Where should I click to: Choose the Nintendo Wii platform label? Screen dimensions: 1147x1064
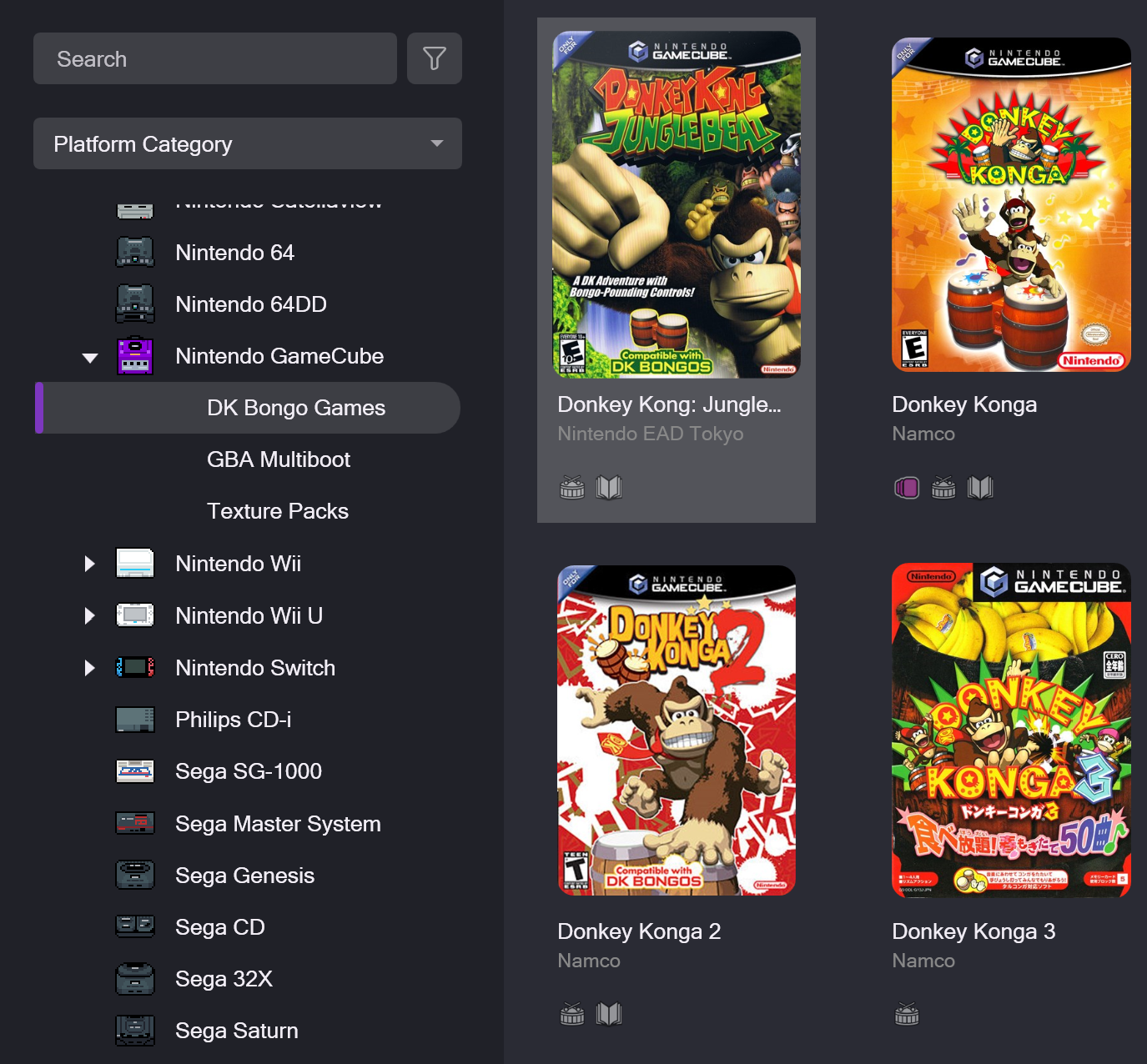239,564
